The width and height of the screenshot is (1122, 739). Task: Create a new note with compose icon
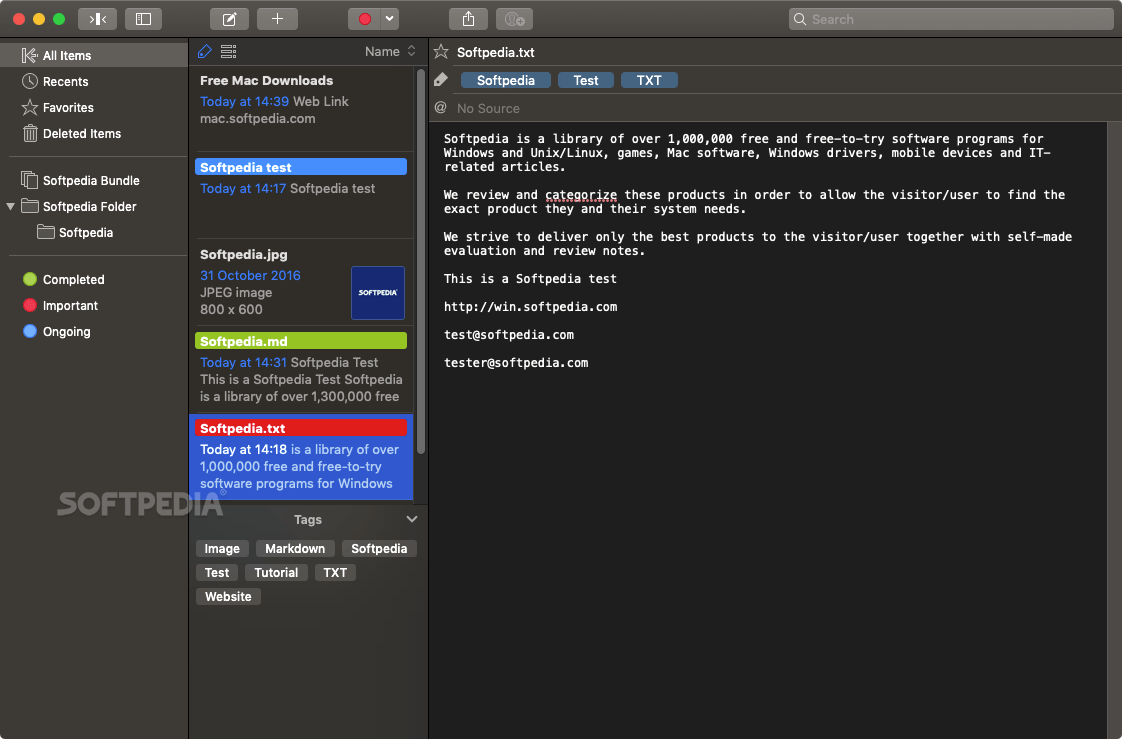[x=229, y=19]
